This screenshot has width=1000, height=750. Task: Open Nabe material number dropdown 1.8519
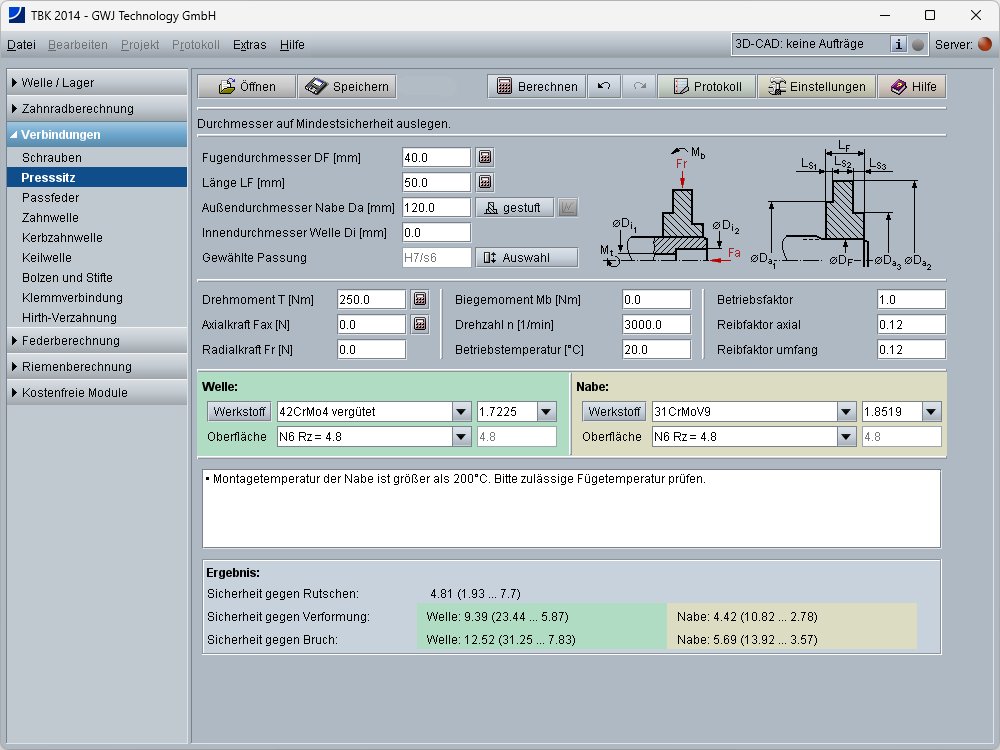point(931,412)
